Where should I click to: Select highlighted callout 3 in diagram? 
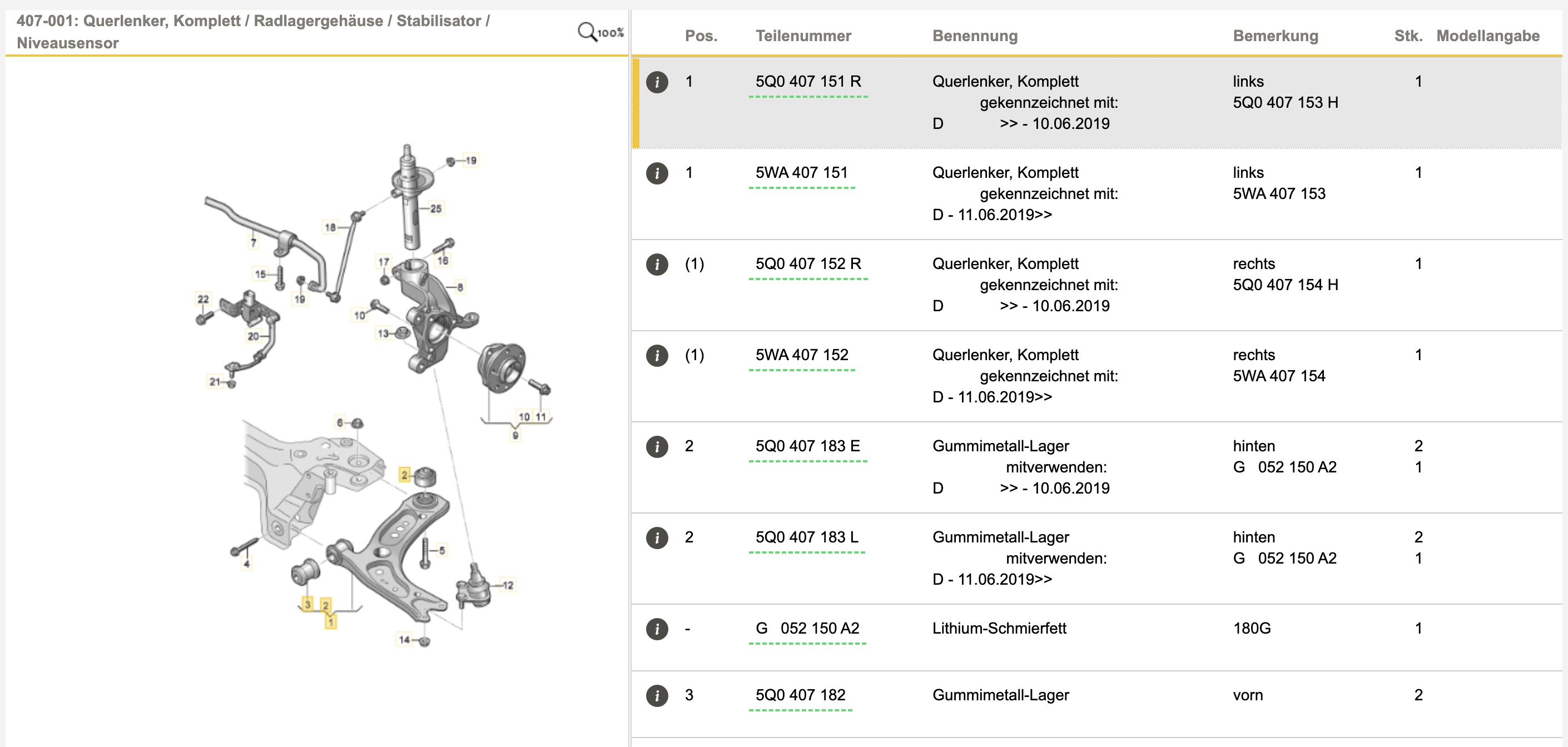click(307, 604)
